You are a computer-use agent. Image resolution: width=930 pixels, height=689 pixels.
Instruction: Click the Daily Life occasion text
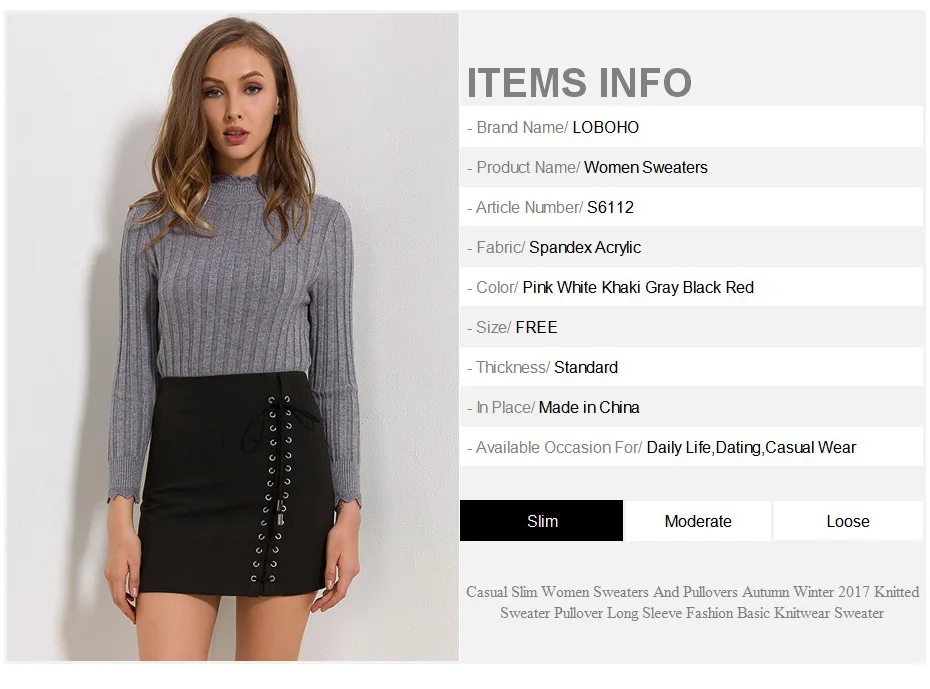pyautogui.click(x=679, y=448)
